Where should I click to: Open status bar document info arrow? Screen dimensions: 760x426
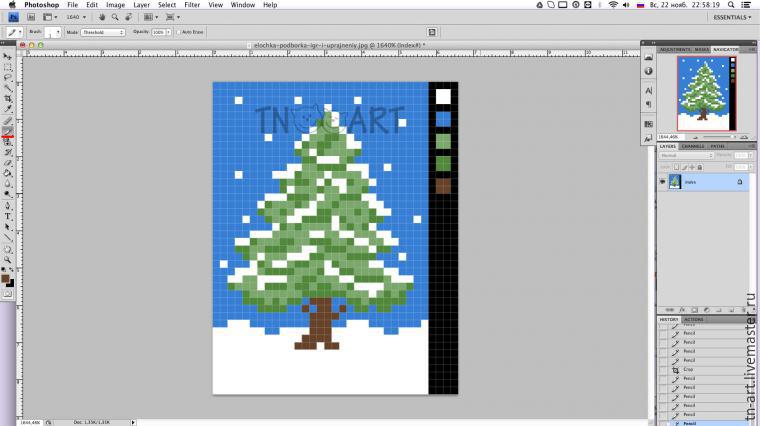(133, 423)
